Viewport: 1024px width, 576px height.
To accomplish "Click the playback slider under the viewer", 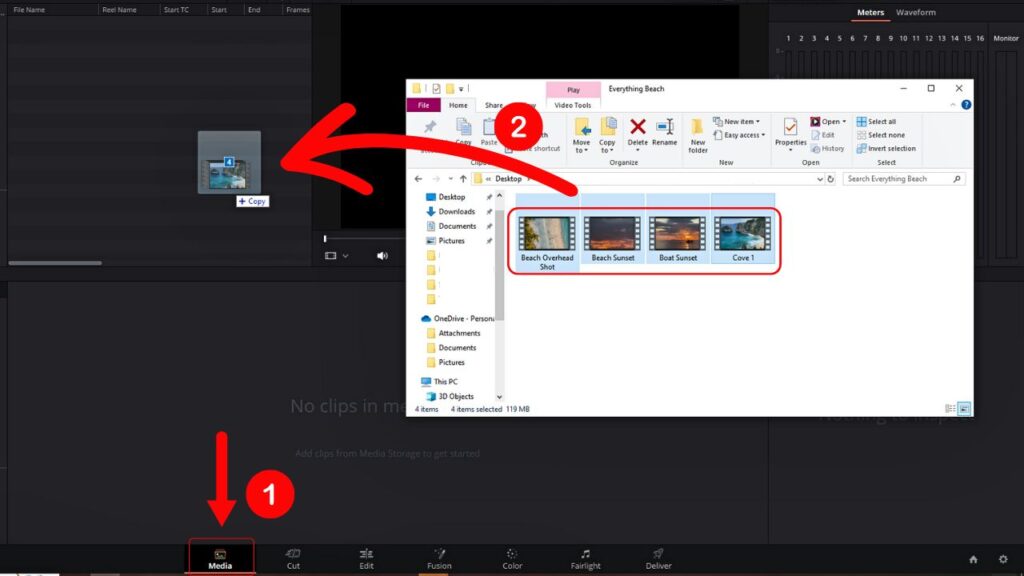I will 325,238.
